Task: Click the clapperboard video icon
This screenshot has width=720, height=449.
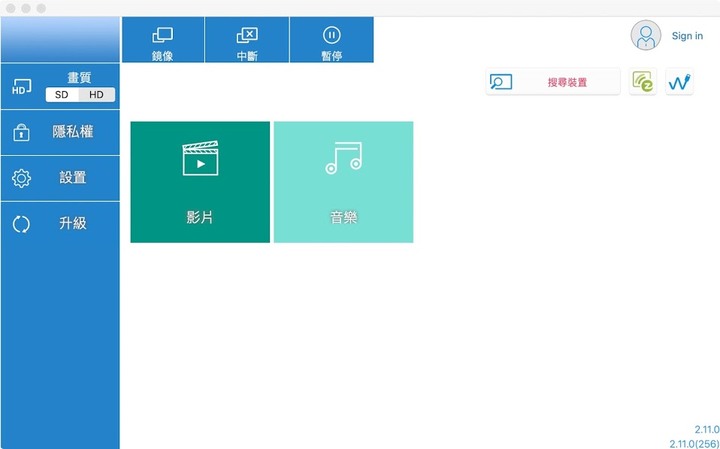Action: tap(200, 158)
